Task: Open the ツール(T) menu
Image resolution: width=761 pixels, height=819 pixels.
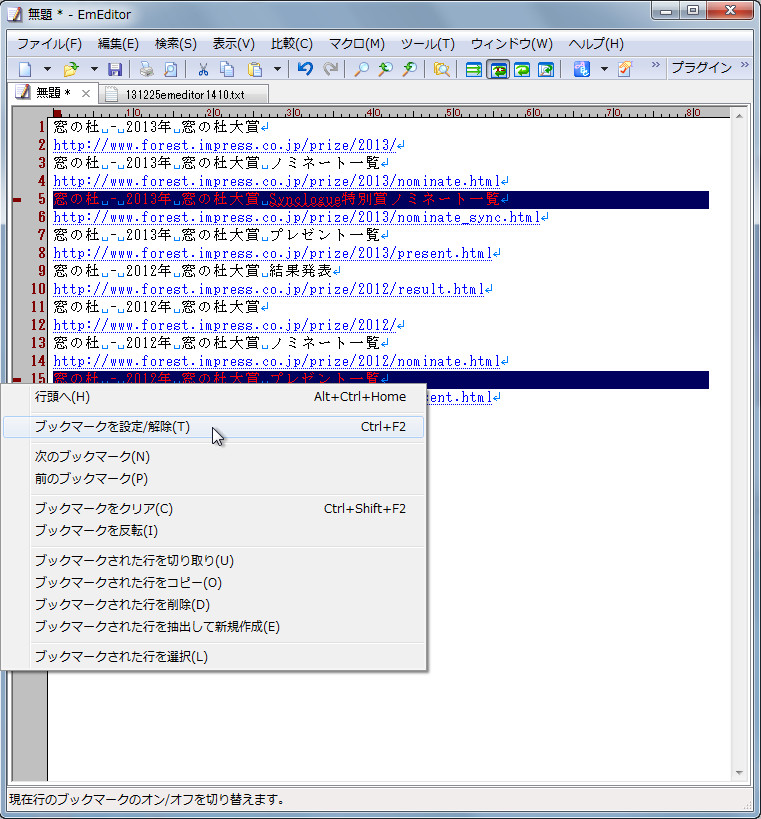Action: tap(428, 44)
